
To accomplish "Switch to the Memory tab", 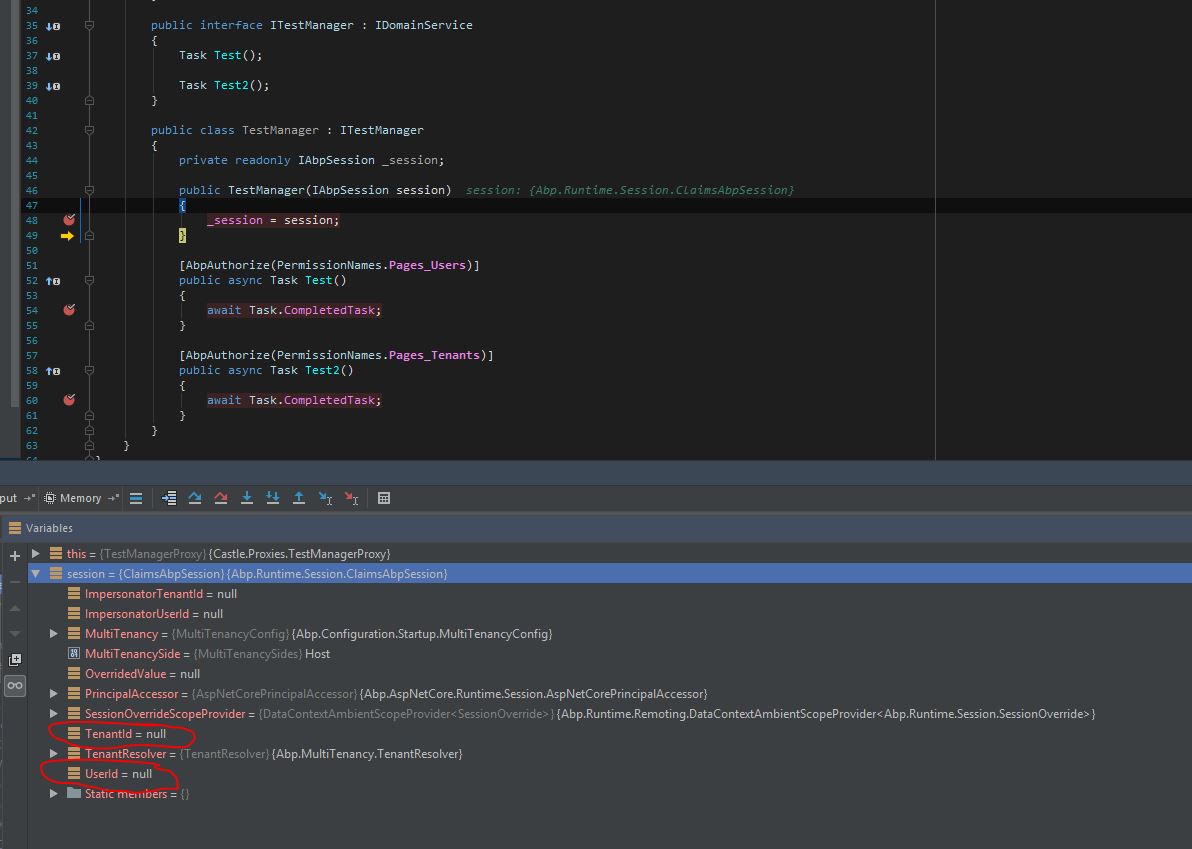I will tap(79, 497).
